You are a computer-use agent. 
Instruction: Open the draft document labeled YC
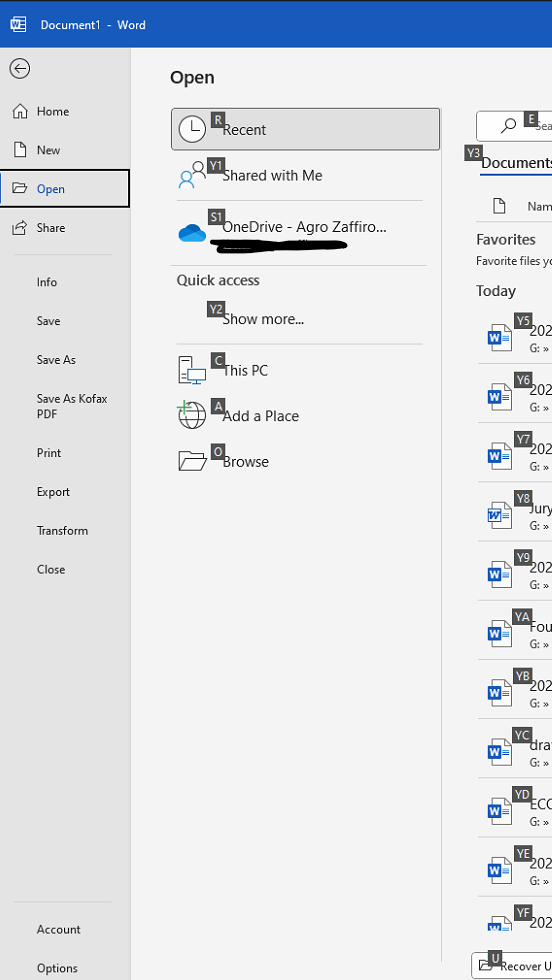pos(515,752)
